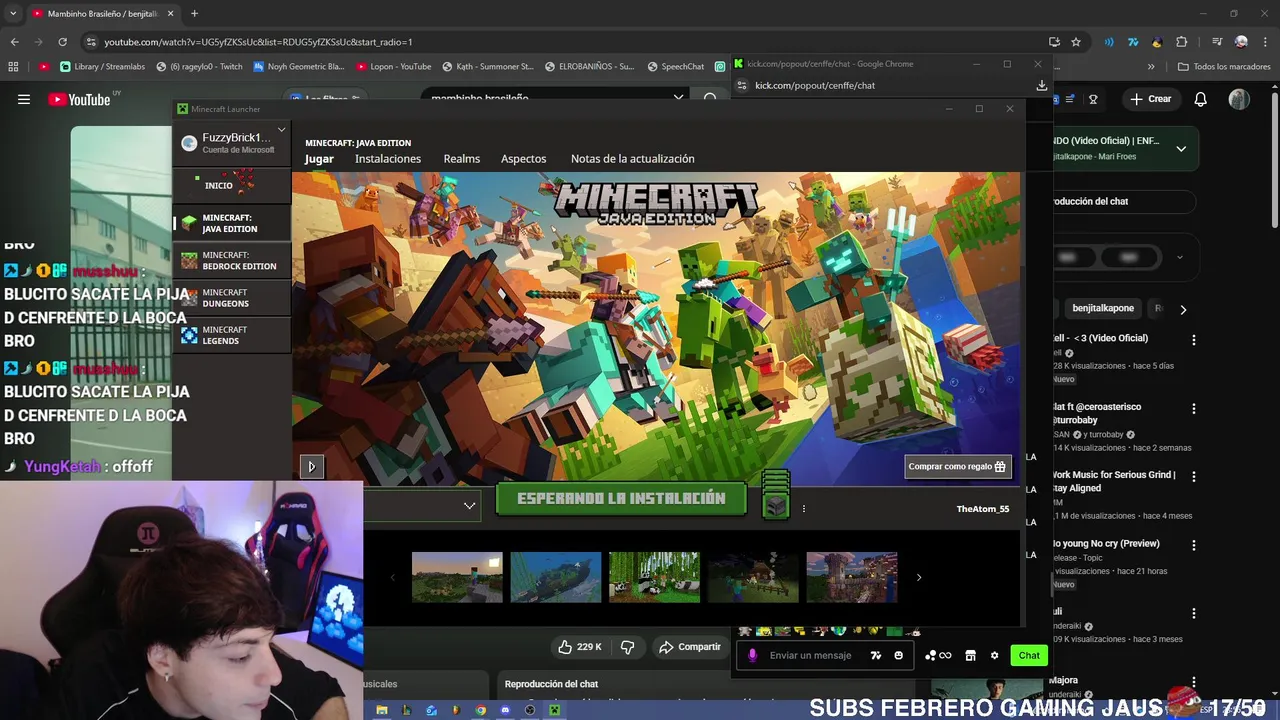Click the Crear button on YouTube
This screenshot has height=720, width=1280.
click(1150, 99)
